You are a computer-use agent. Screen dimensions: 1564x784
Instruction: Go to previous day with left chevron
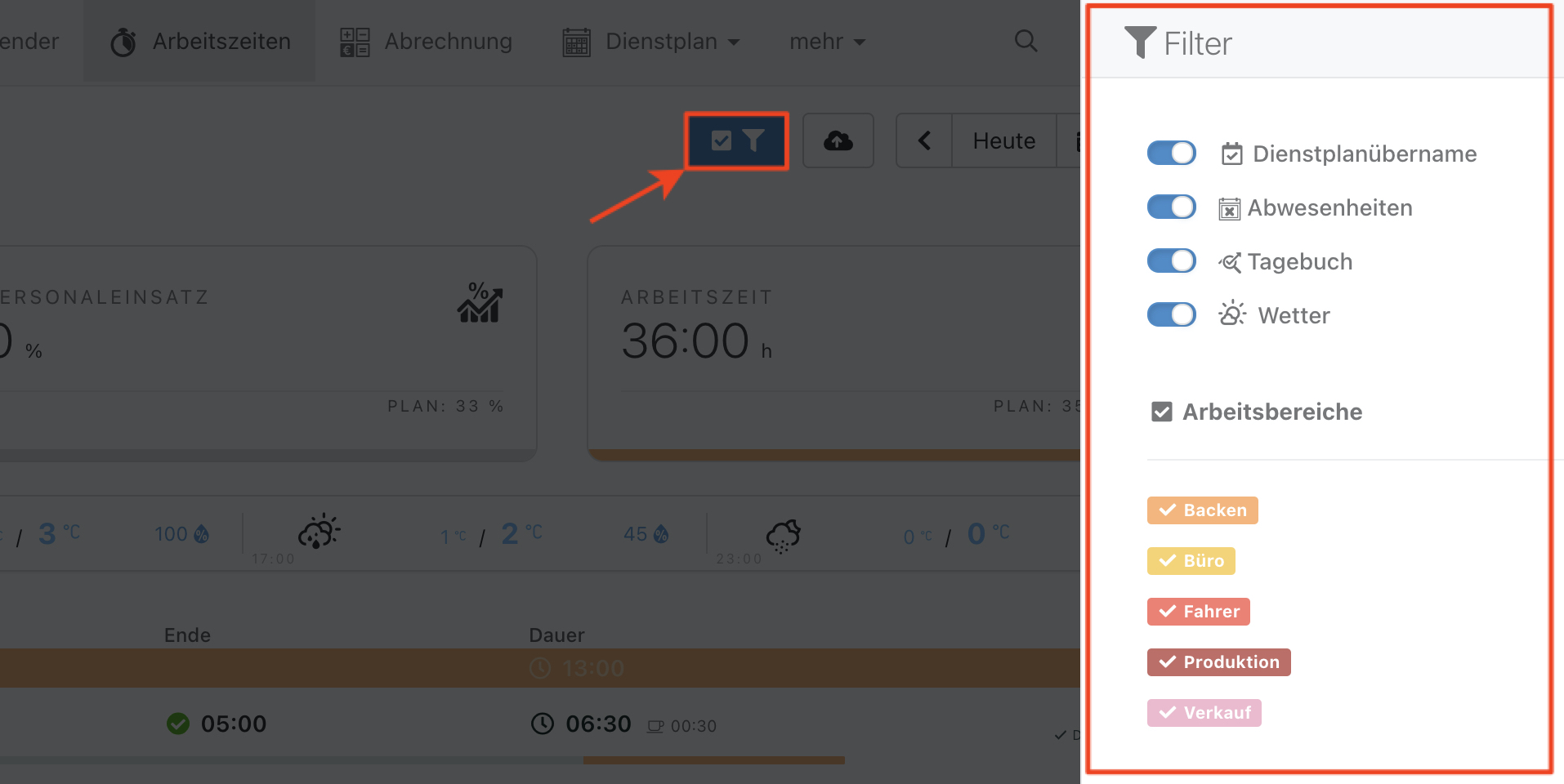(x=924, y=140)
